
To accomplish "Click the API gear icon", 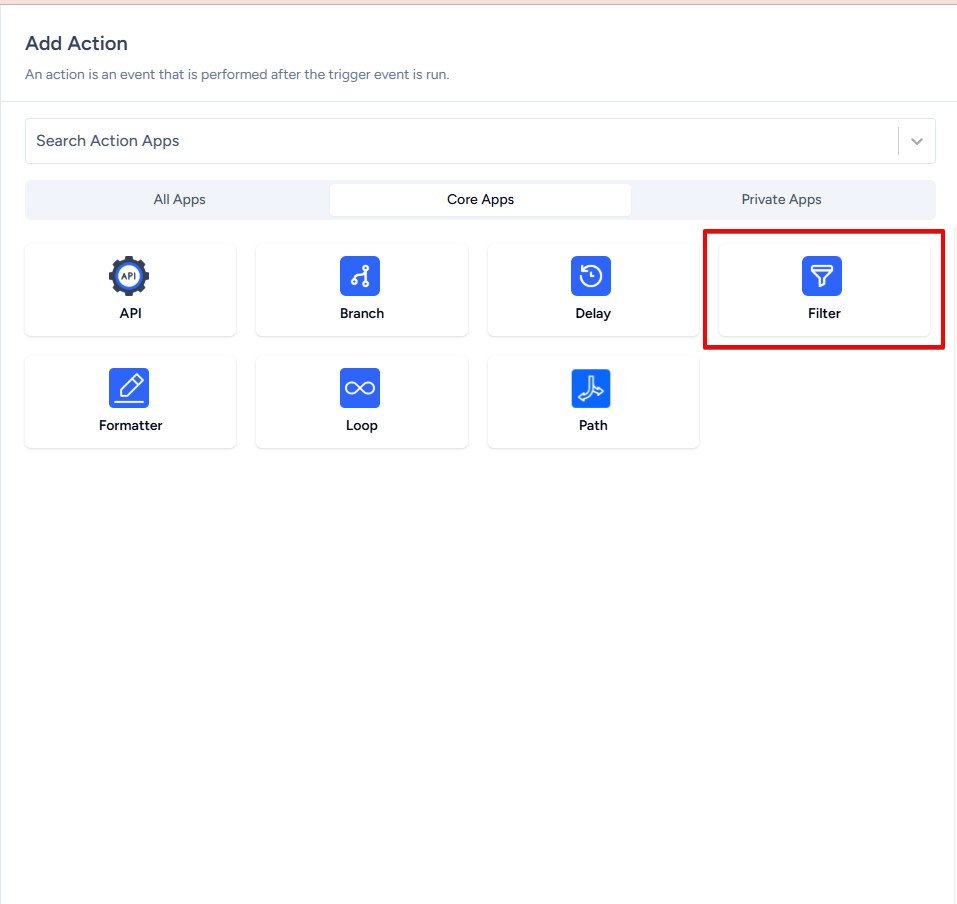I will pyautogui.click(x=129, y=276).
